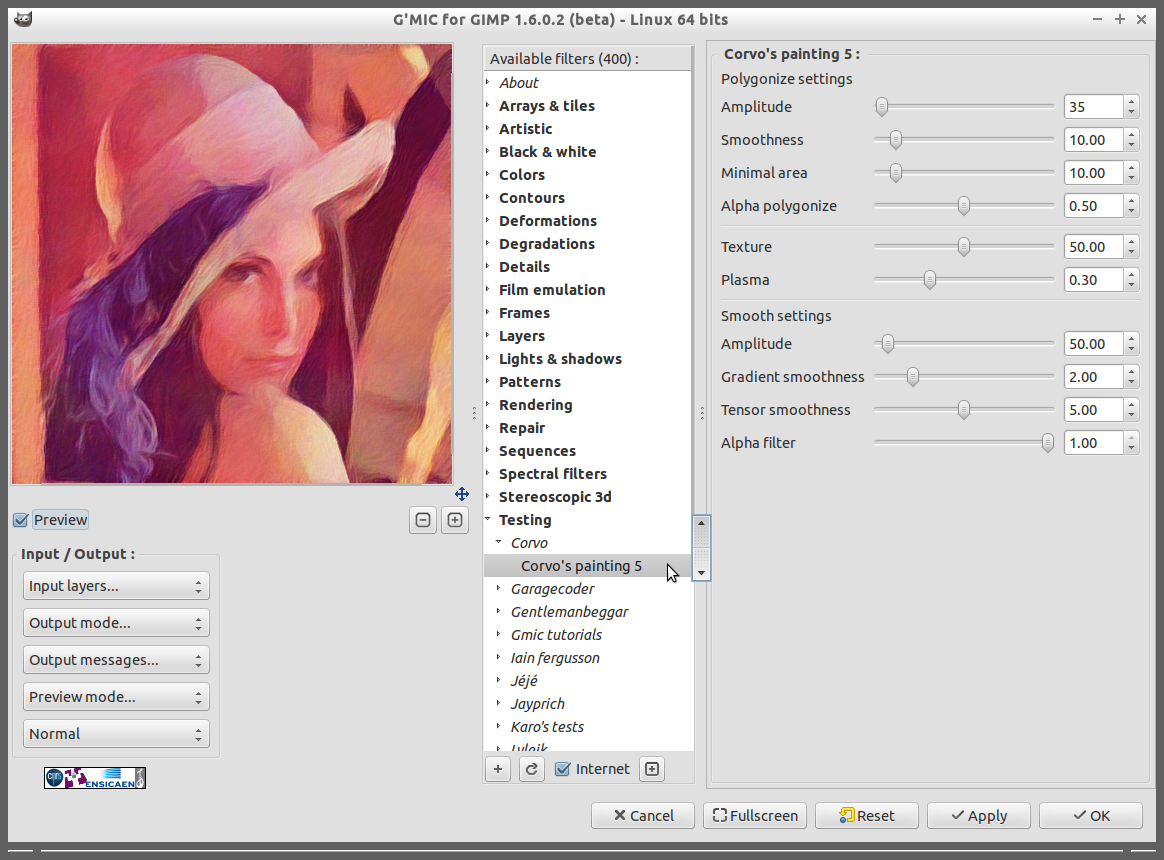Refresh the filter list with the reload icon

click(x=532, y=769)
